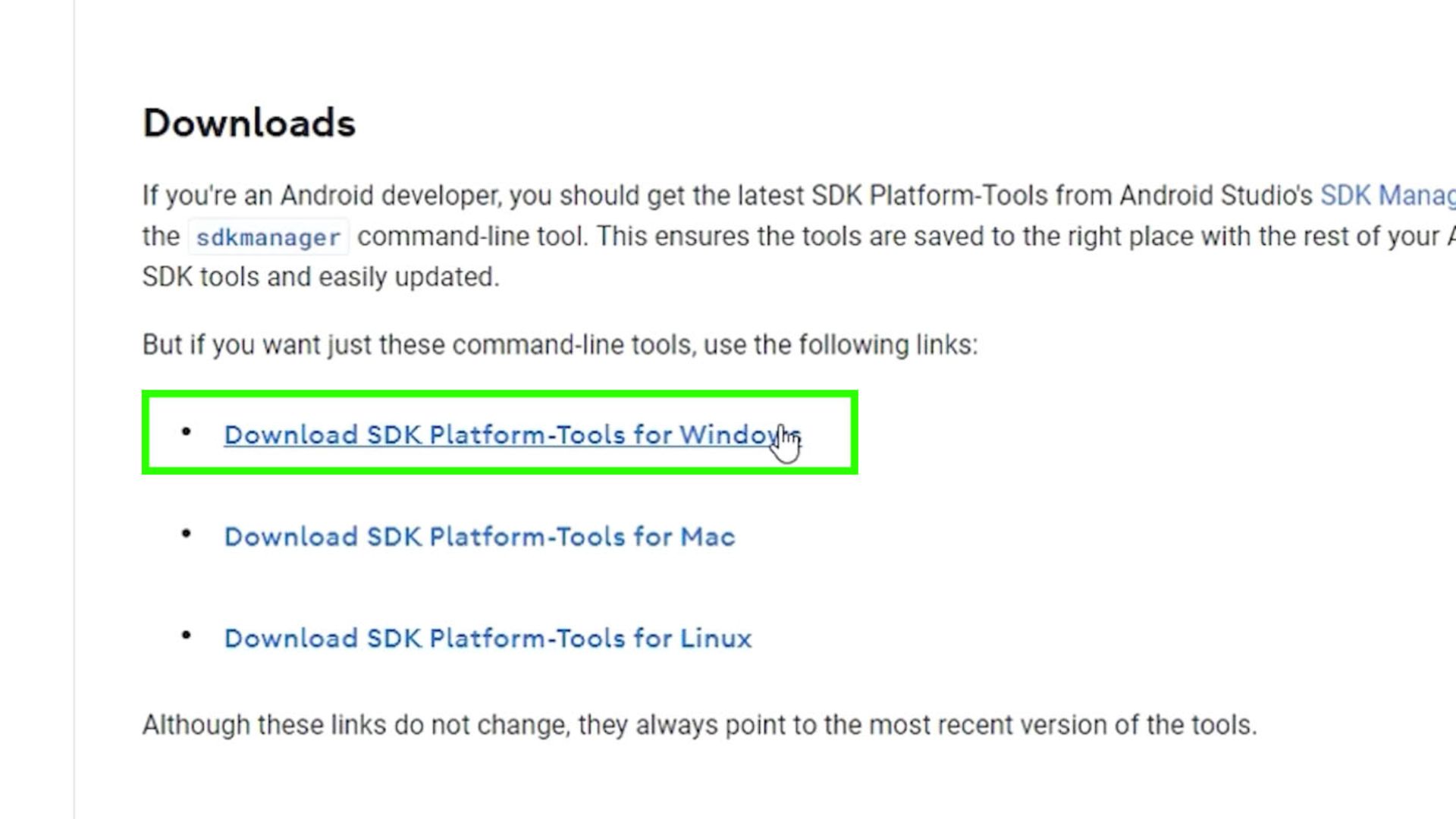
Task: Click the Downloads section heading
Action: point(249,123)
